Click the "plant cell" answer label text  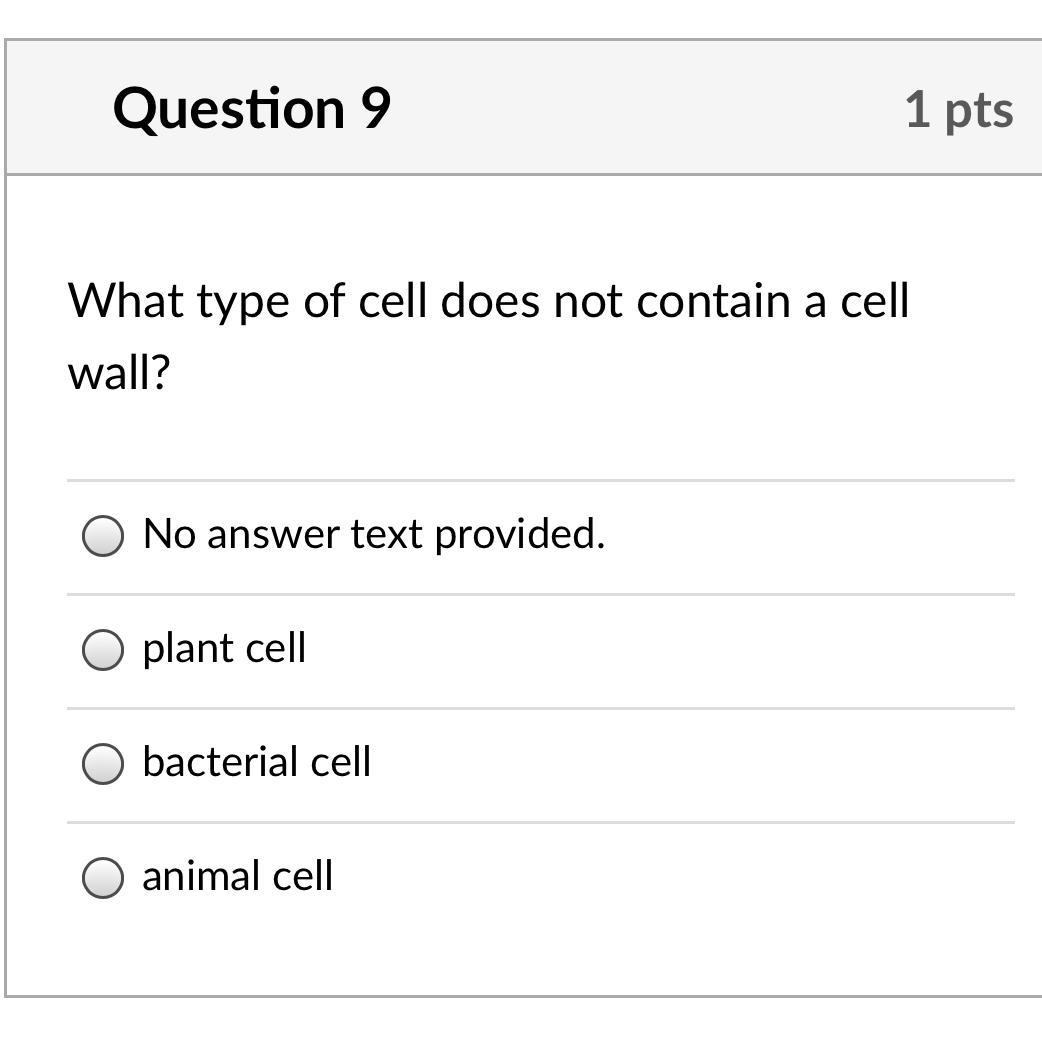pyautogui.click(x=224, y=648)
